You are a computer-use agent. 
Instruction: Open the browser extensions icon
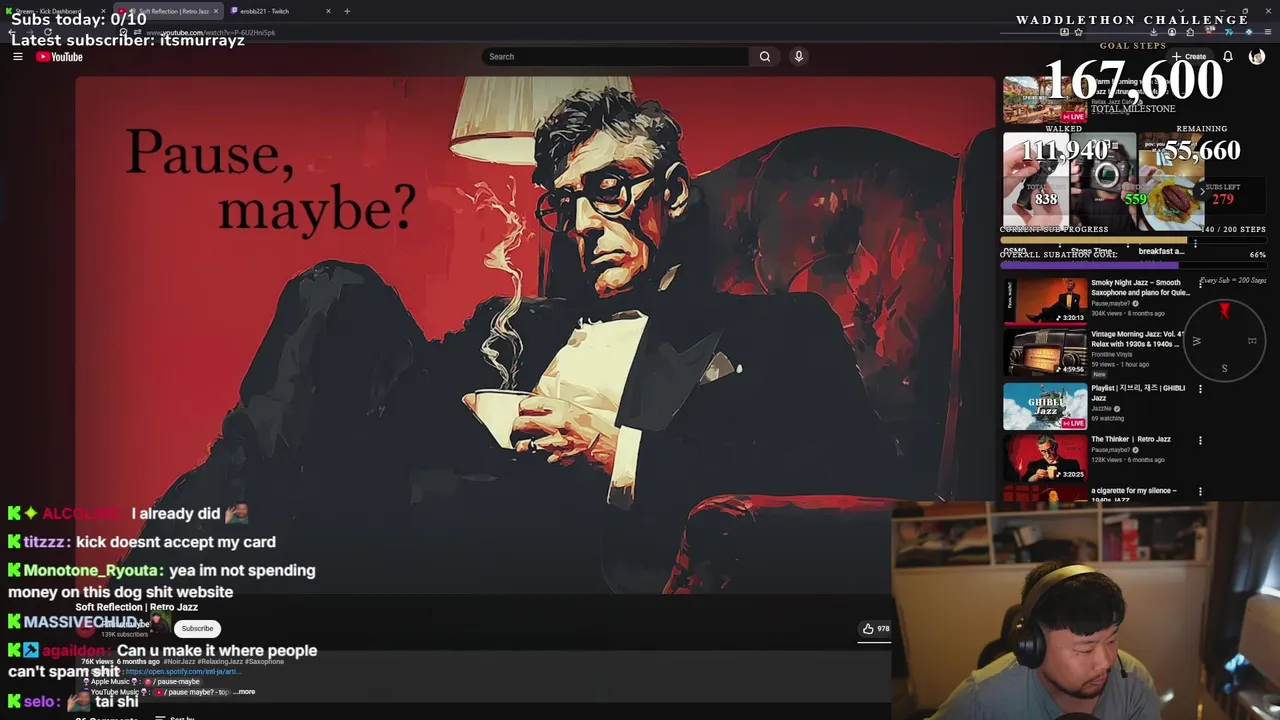tap(1190, 32)
